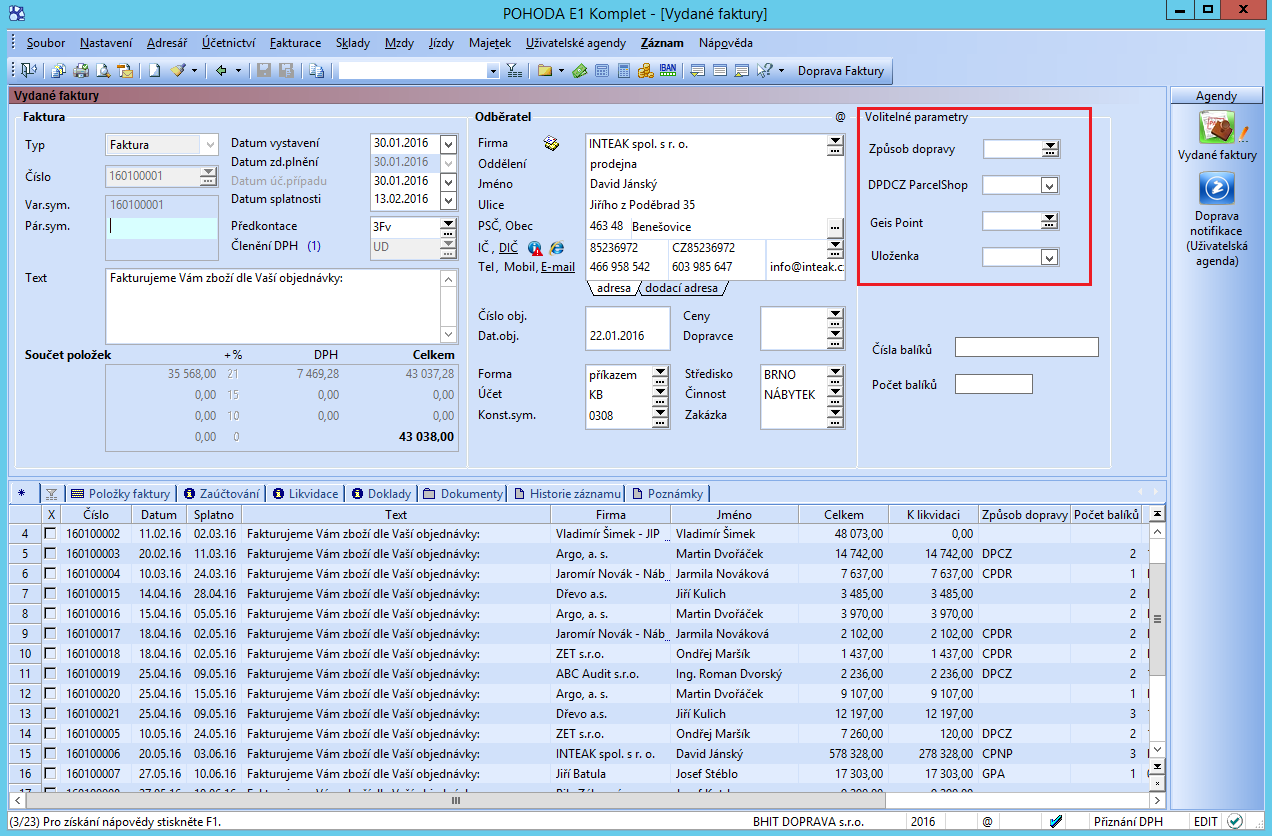Expand the Geis Point dropdown
This screenshot has width=1272, height=836.
click(1050, 221)
